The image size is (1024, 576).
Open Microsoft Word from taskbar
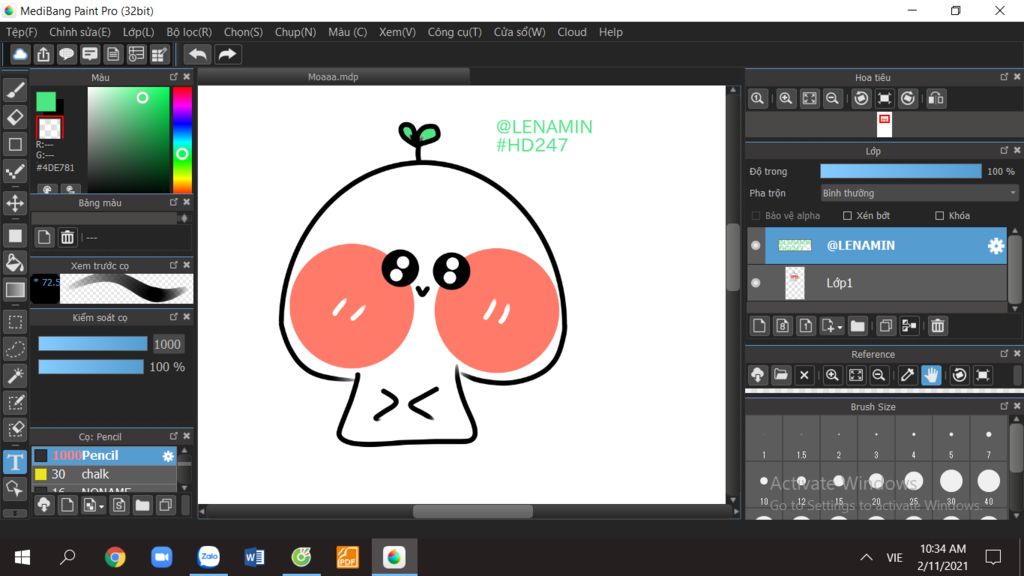(x=254, y=557)
